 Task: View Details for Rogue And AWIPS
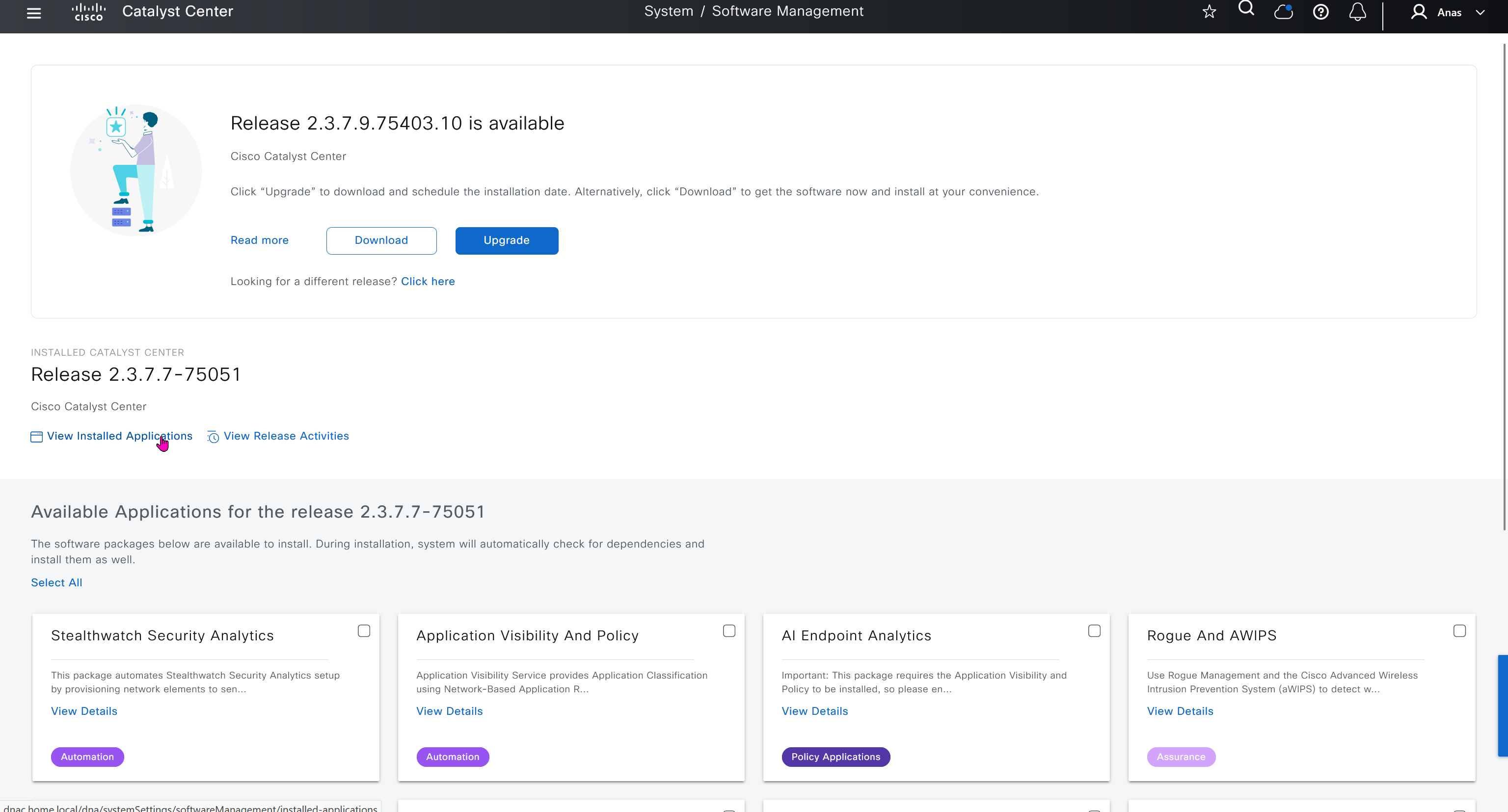click(1180, 711)
